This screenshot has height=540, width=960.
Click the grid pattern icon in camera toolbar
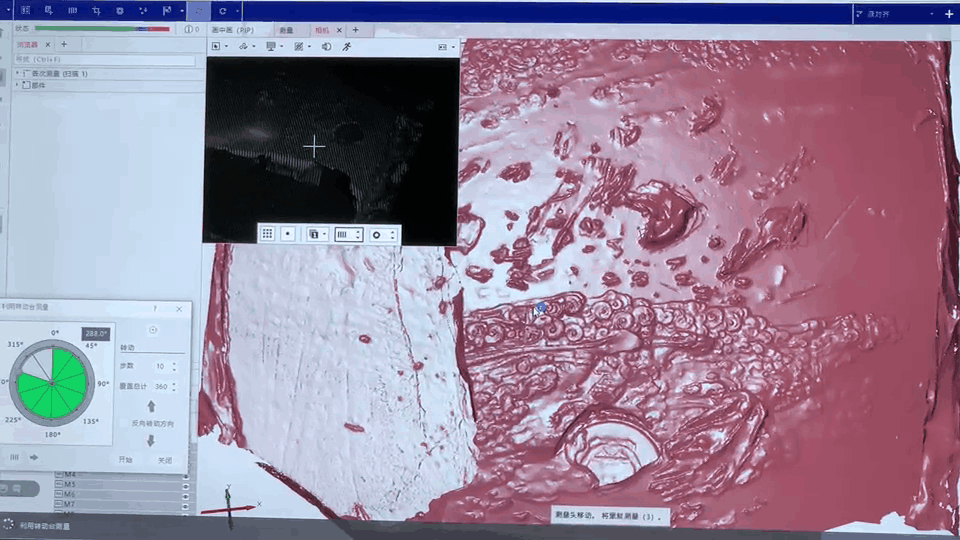[x=267, y=234]
